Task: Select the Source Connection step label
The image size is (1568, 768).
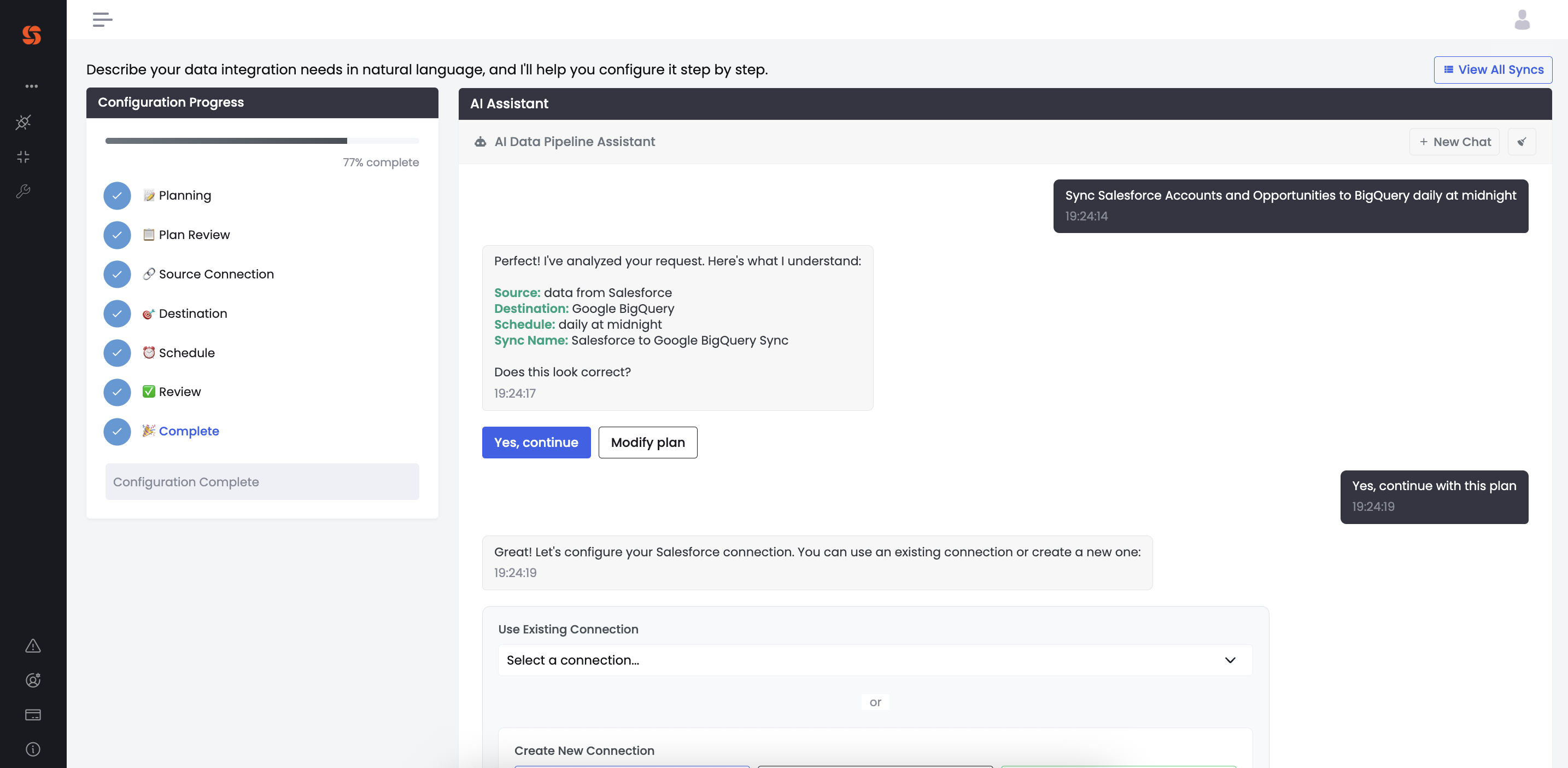Action: (x=216, y=274)
